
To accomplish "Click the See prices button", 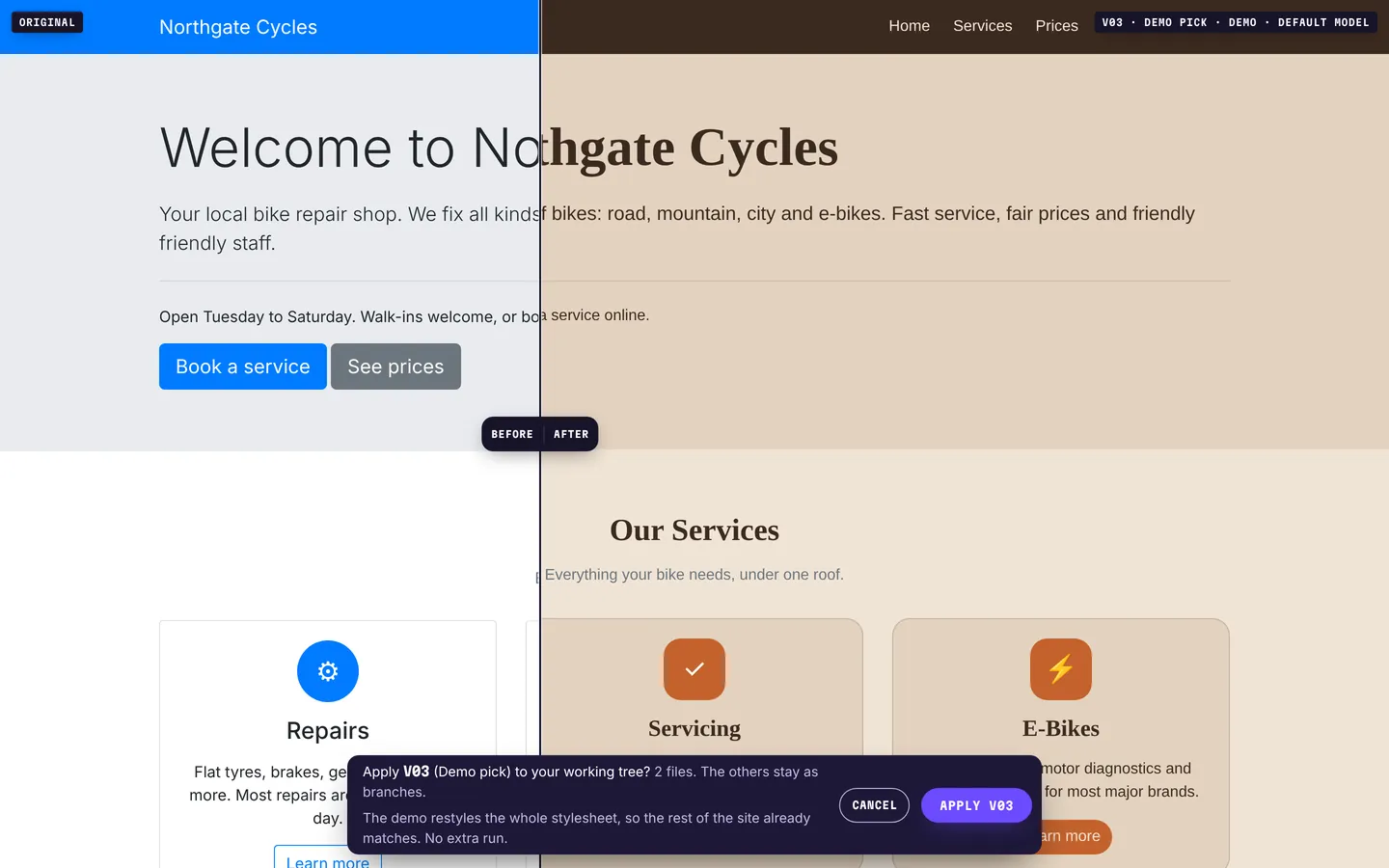I will (x=395, y=366).
